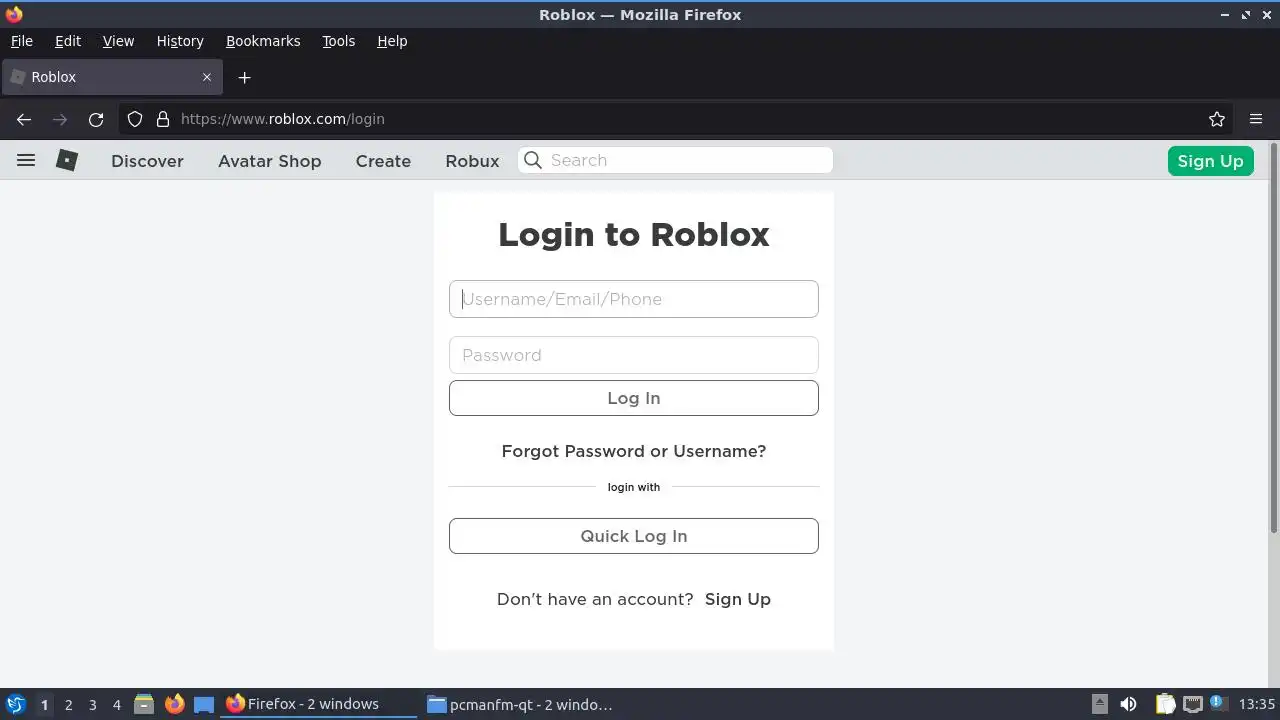Screen dimensions: 1280x720
Task: Click the page vertical scrollbar
Action: (1273, 340)
